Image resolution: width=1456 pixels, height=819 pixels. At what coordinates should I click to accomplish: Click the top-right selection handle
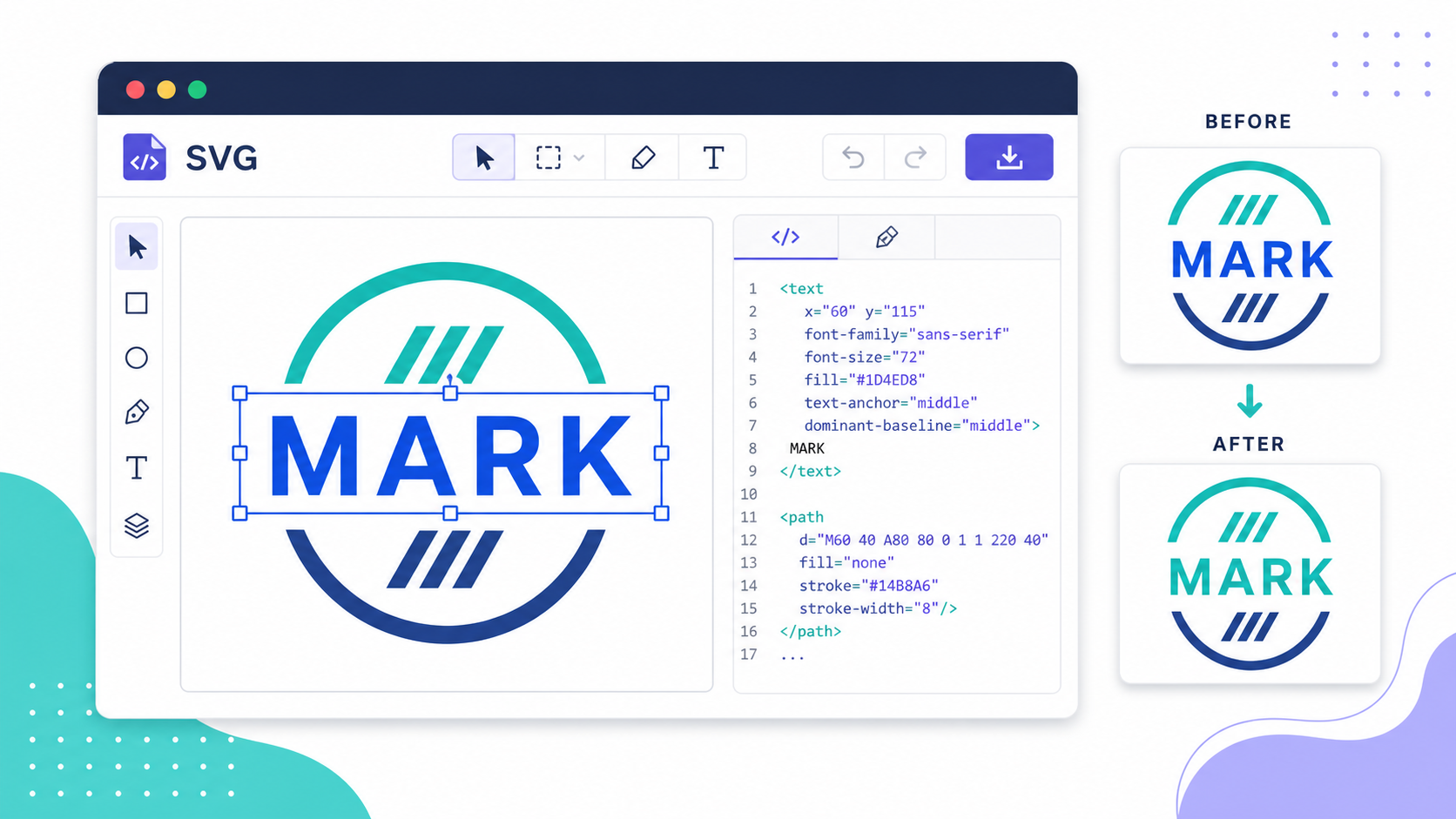pyautogui.click(x=662, y=393)
